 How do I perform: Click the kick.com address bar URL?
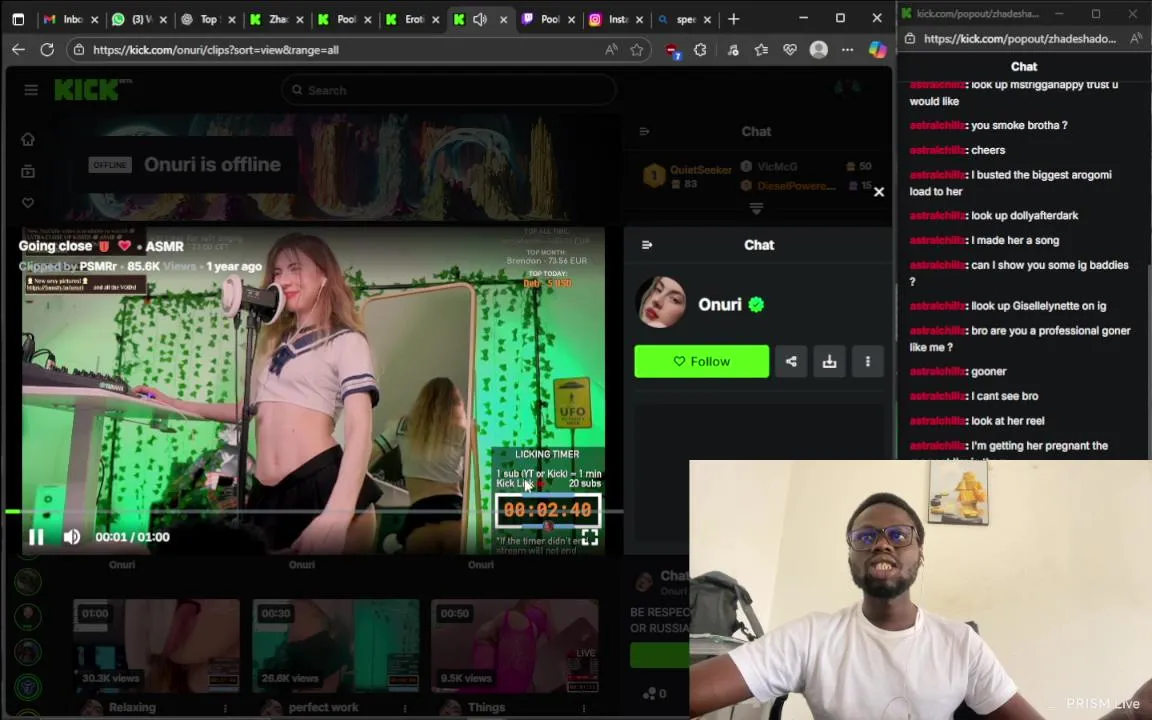click(x=216, y=50)
